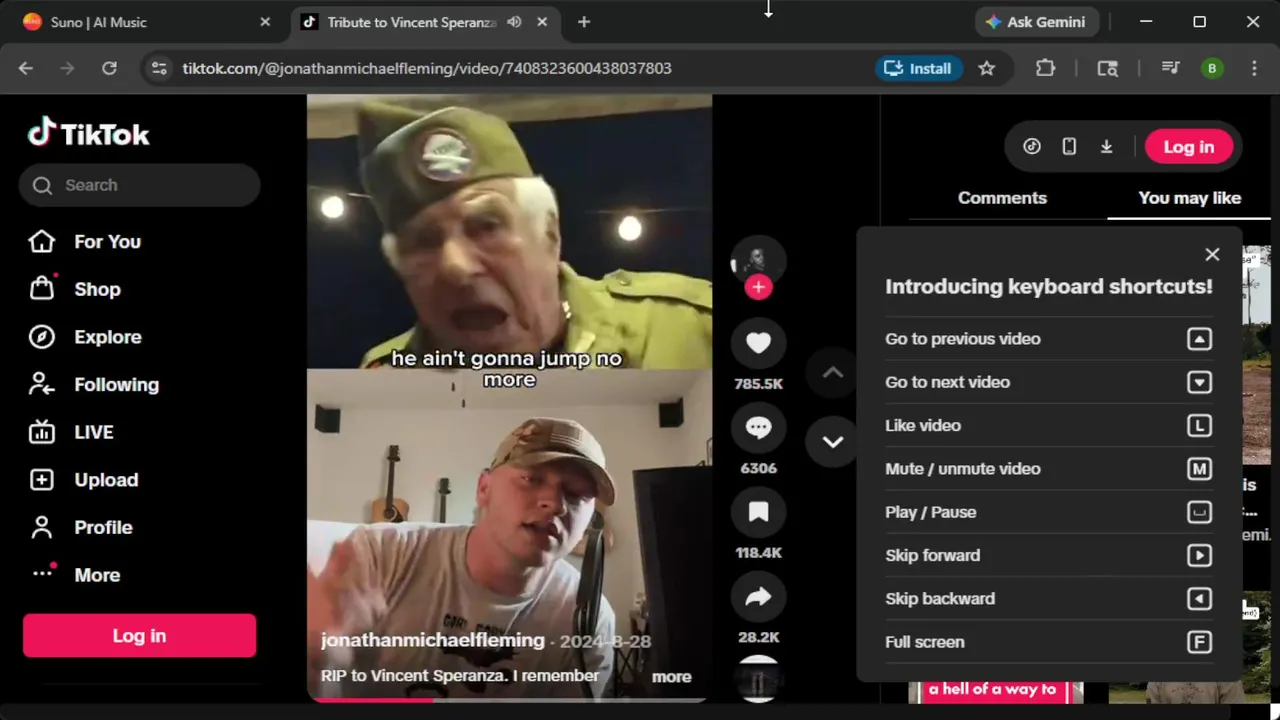Click the music disc icon below share
The image size is (1280, 720).
tap(758, 677)
